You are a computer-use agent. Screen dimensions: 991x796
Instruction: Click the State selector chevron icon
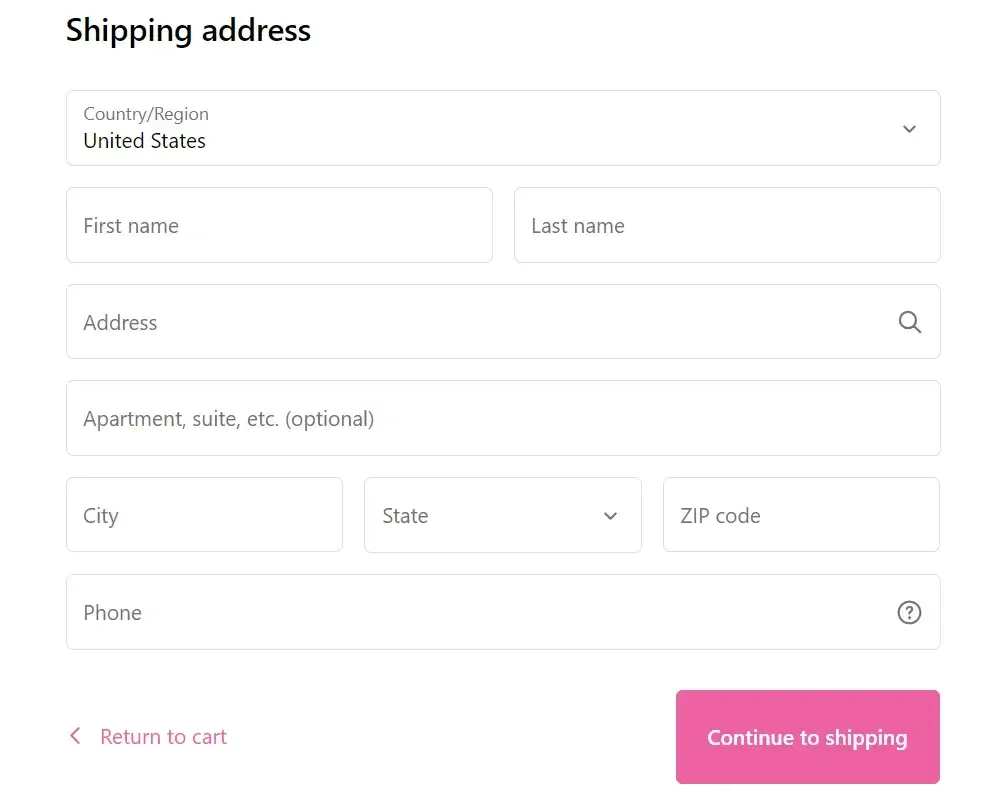pyautogui.click(x=610, y=516)
